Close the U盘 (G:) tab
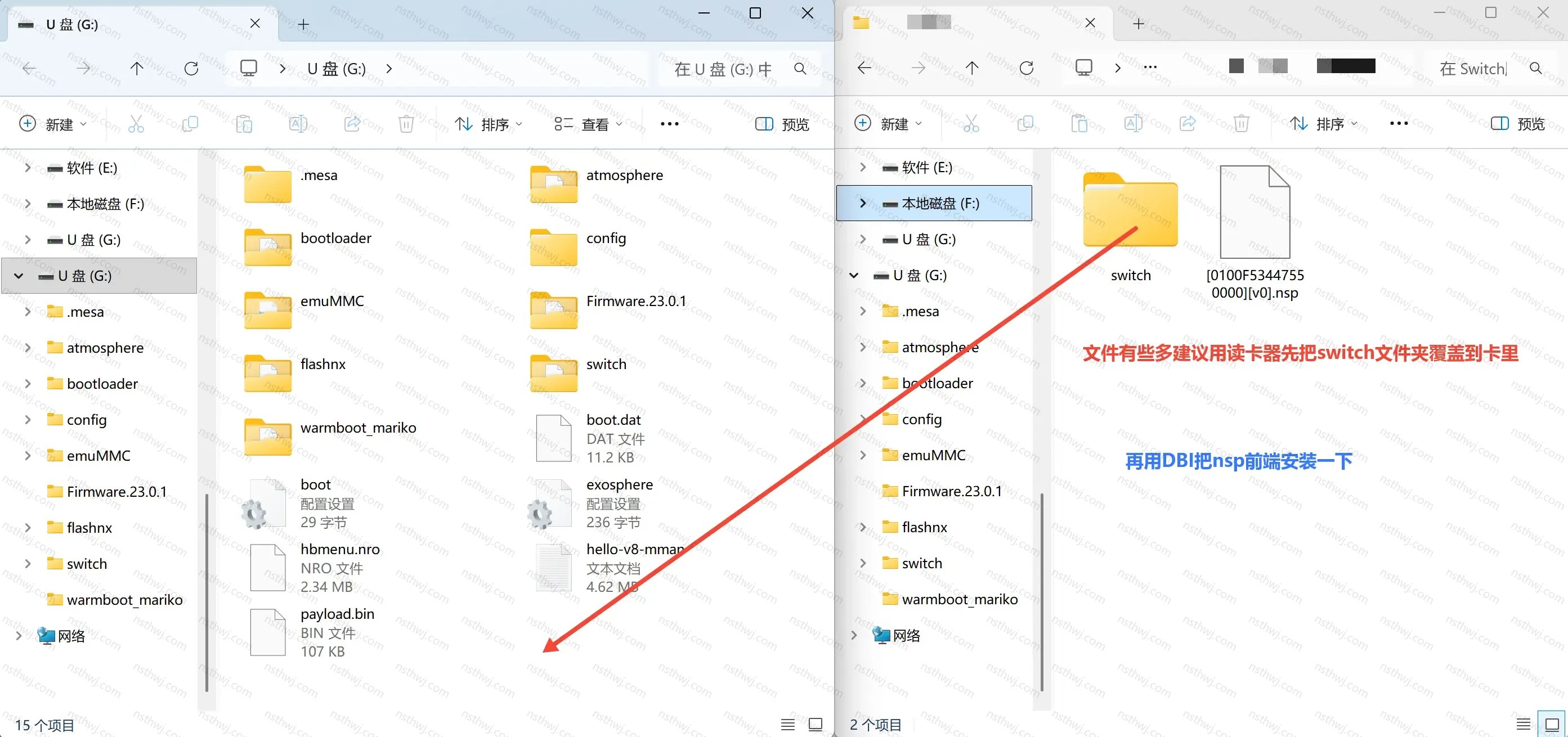 tap(255, 24)
